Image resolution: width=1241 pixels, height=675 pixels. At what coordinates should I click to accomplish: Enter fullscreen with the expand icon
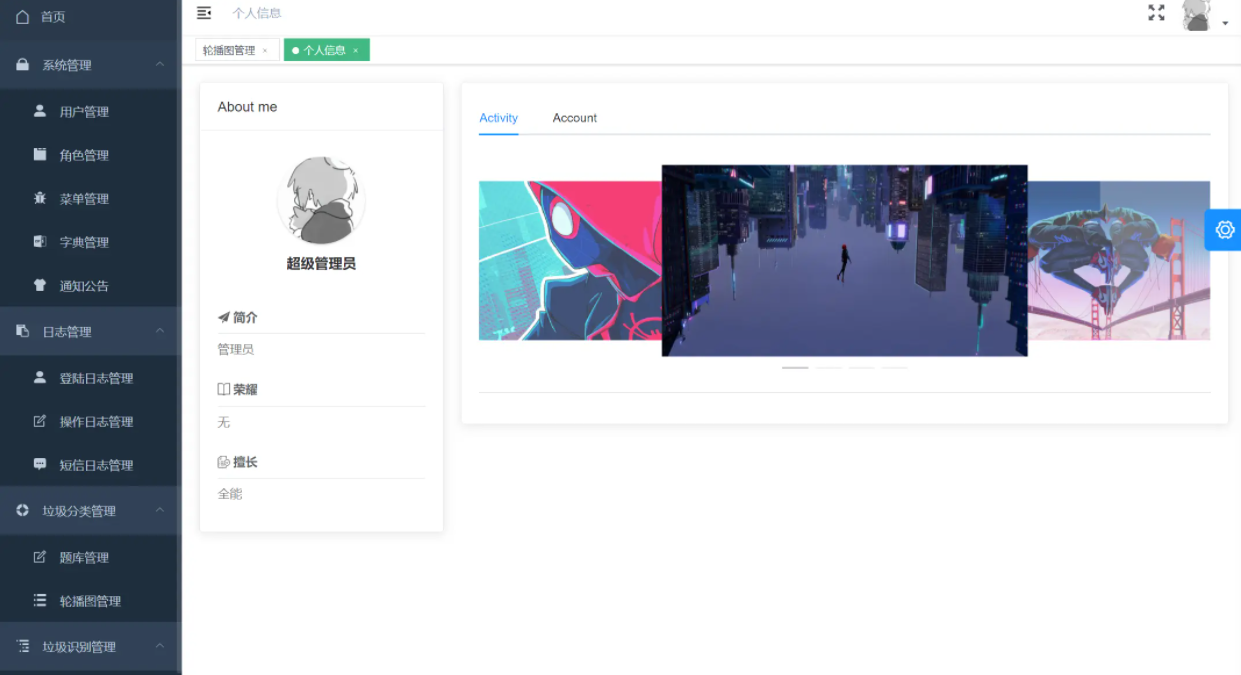[x=1156, y=13]
